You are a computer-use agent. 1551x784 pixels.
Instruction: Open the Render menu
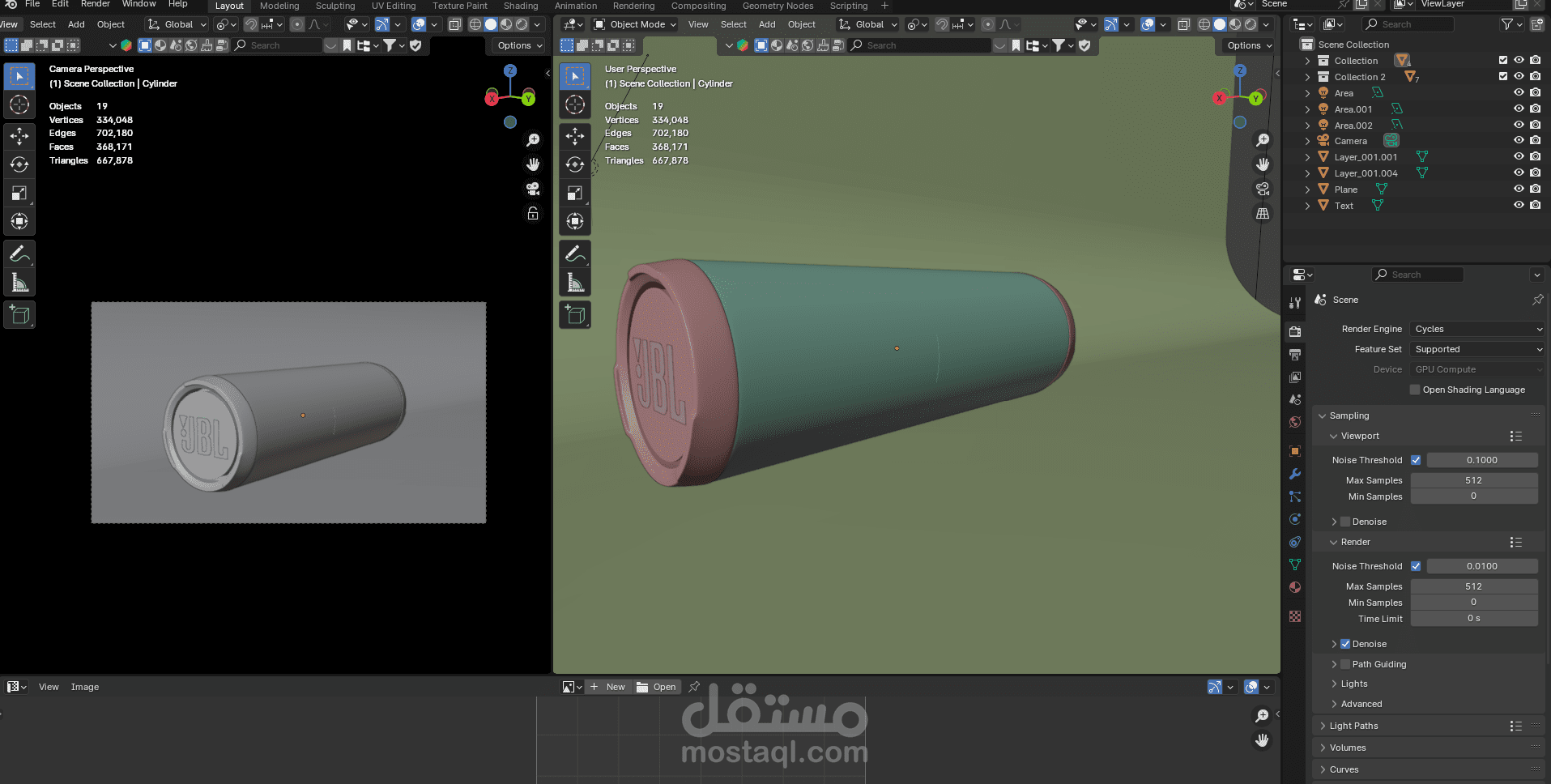point(95,4)
